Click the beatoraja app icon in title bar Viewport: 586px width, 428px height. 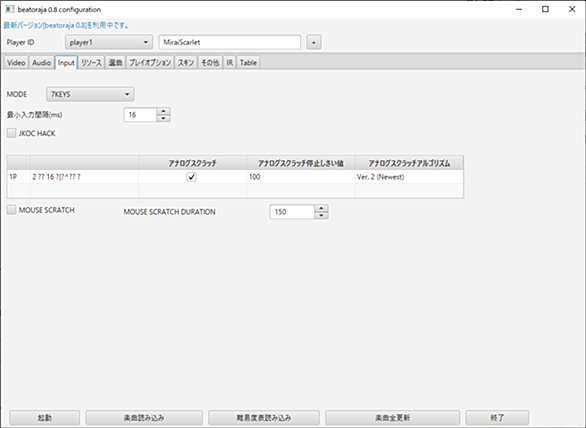pos(10,9)
